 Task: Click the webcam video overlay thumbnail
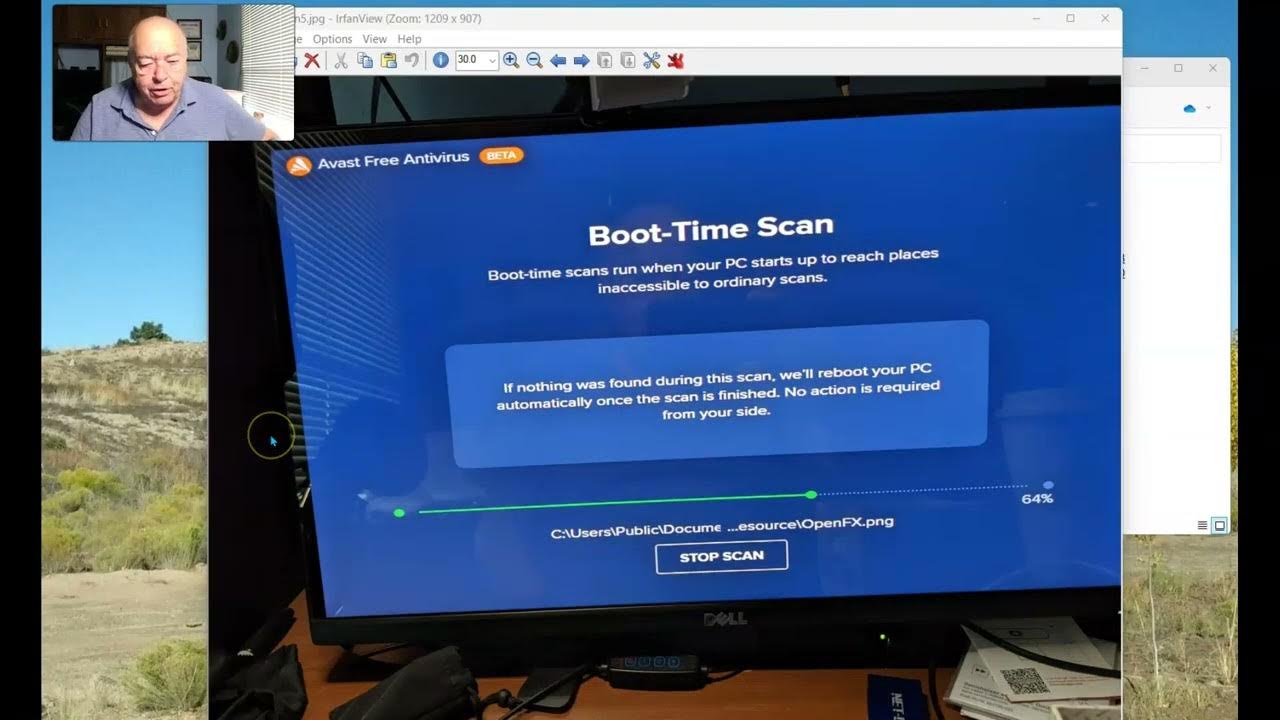pyautogui.click(x=173, y=72)
